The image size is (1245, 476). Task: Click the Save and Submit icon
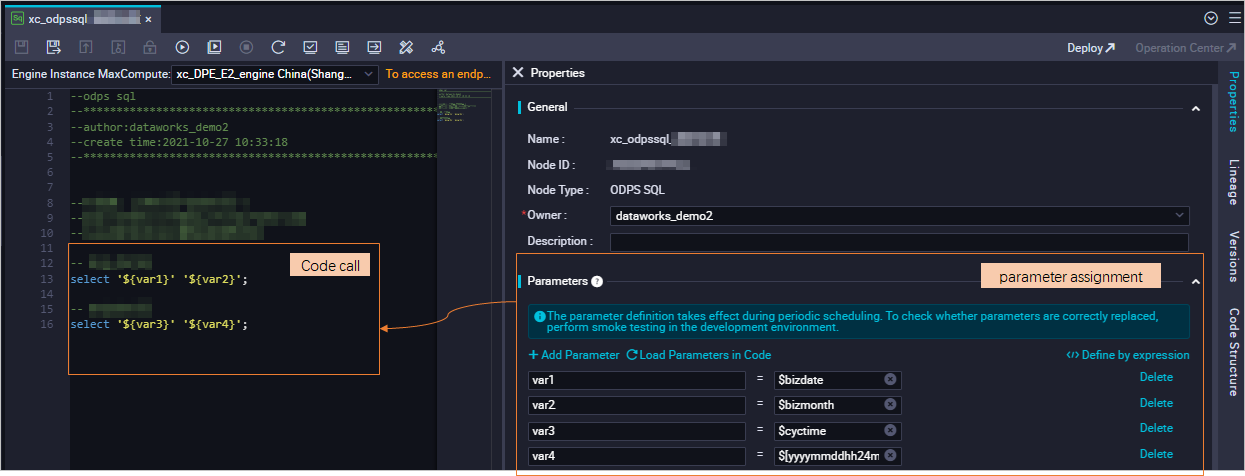(54, 47)
